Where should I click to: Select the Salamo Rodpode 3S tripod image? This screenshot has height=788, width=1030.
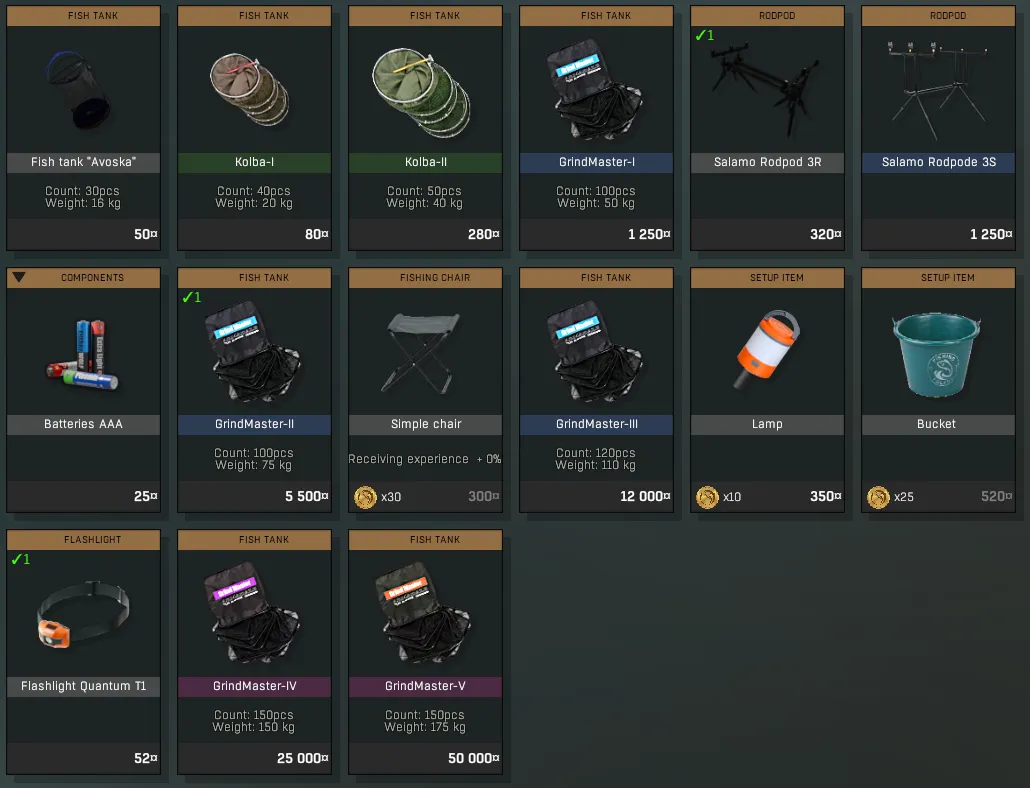click(x=937, y=87)
